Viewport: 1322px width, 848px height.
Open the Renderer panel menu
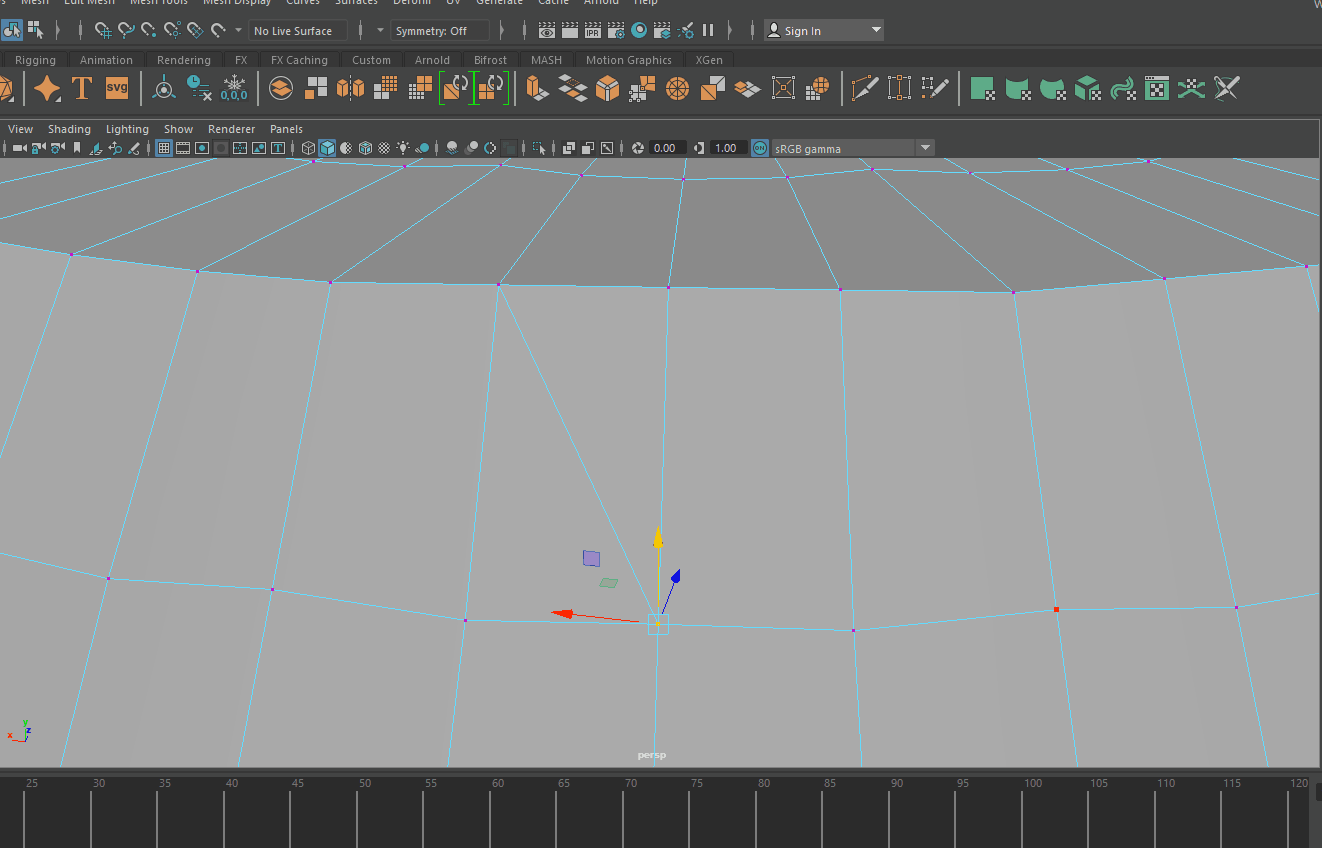pos(232,129)
